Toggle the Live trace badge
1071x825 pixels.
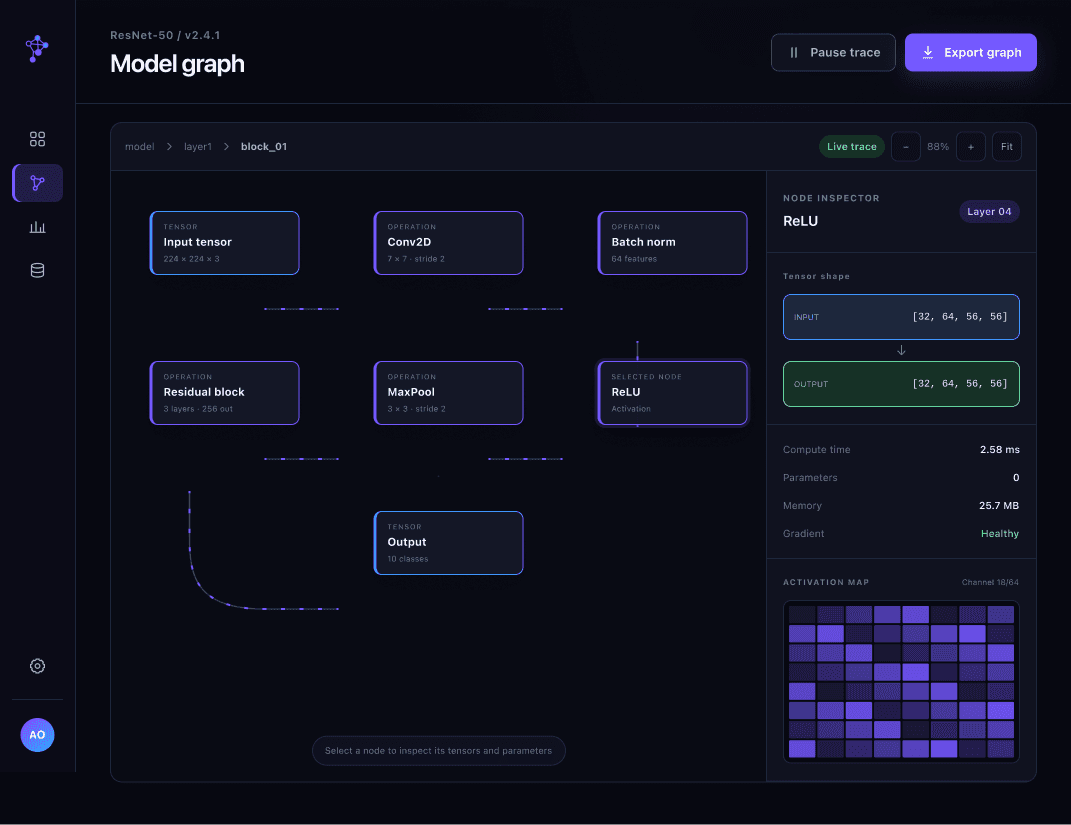click(x=852, y=147)
